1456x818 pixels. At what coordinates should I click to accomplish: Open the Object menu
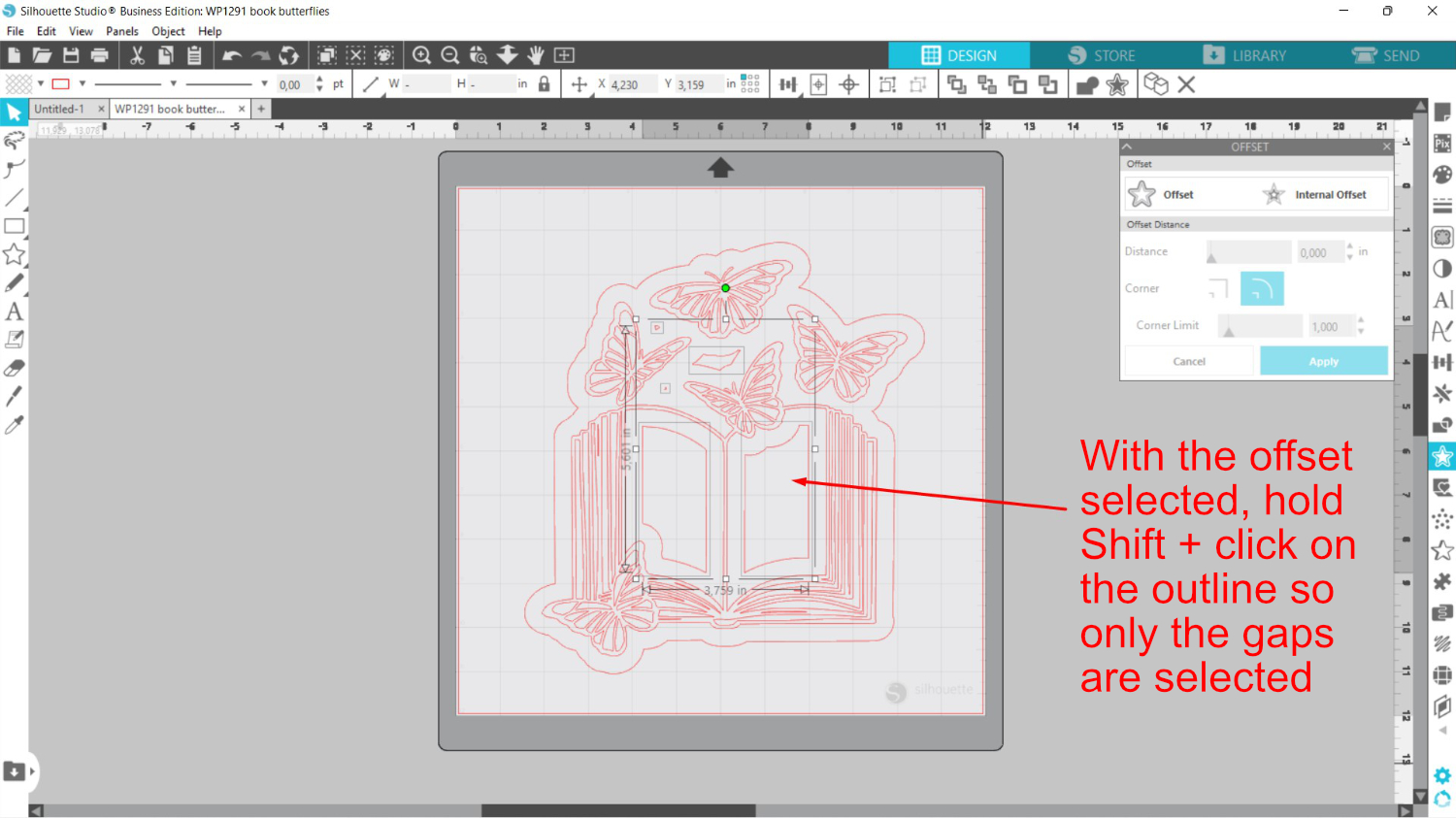point(168,31)
